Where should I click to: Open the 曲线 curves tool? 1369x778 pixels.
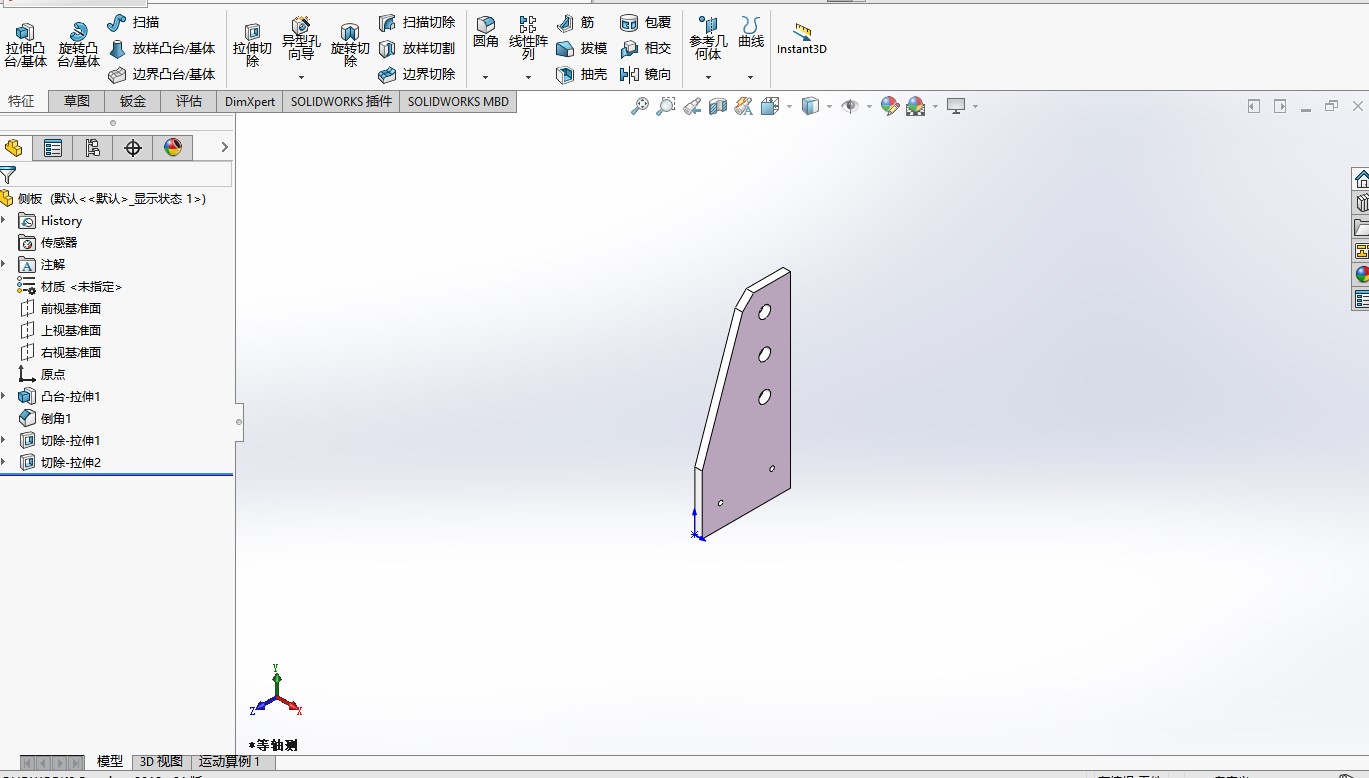click(751, 33)
